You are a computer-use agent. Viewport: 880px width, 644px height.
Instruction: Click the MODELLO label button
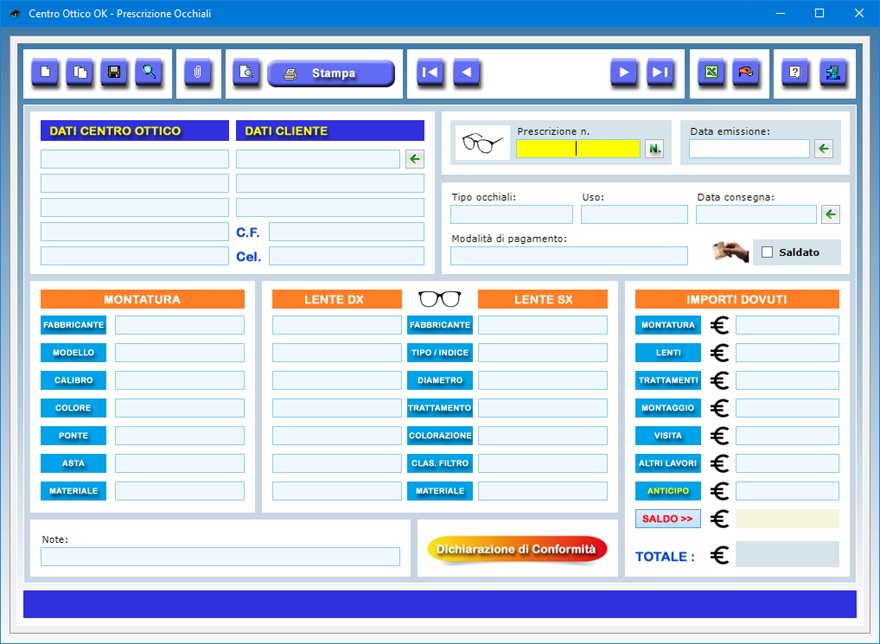tap(74, 353)
